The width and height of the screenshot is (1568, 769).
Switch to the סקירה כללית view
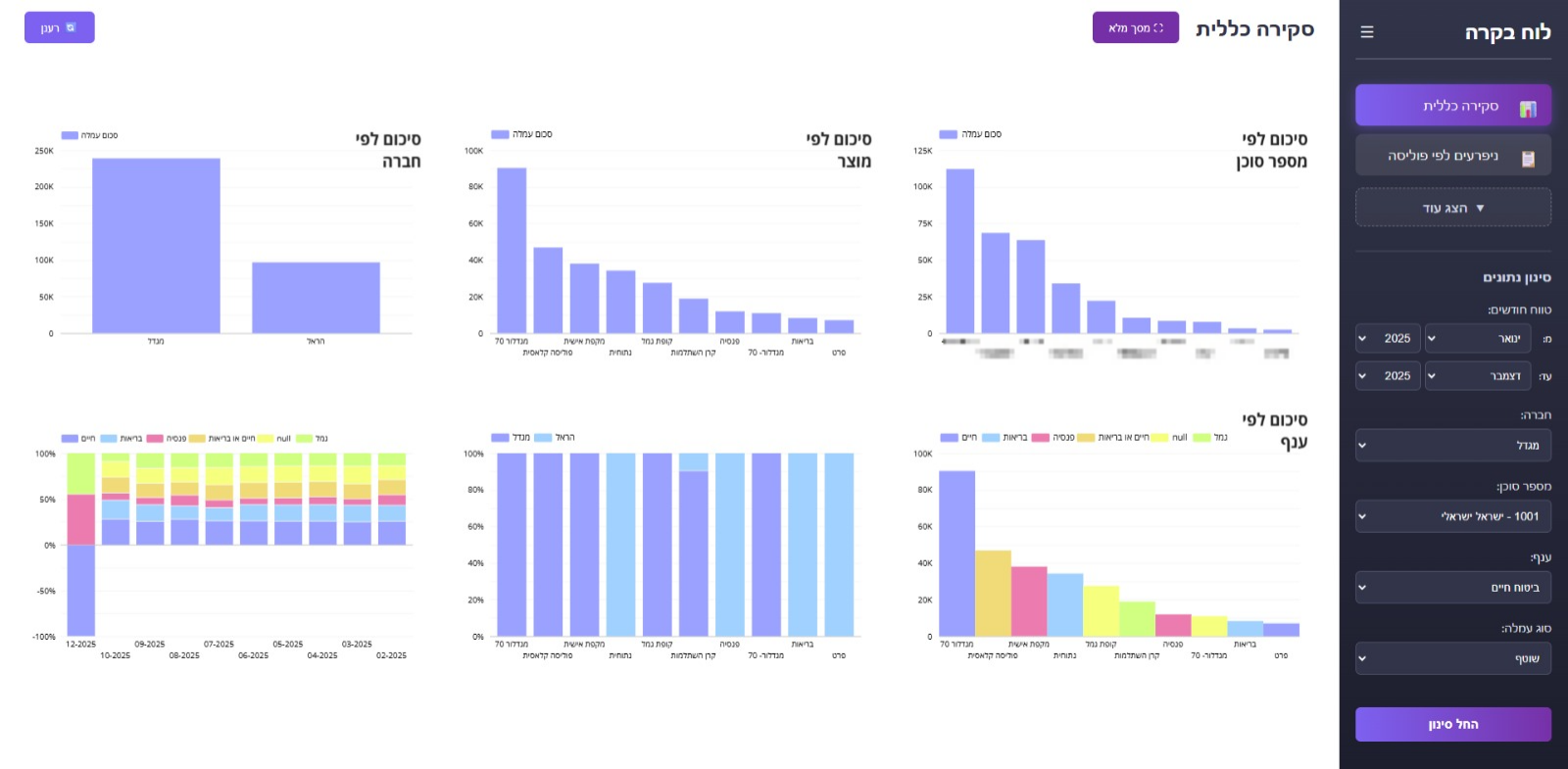click(1452, 106)
